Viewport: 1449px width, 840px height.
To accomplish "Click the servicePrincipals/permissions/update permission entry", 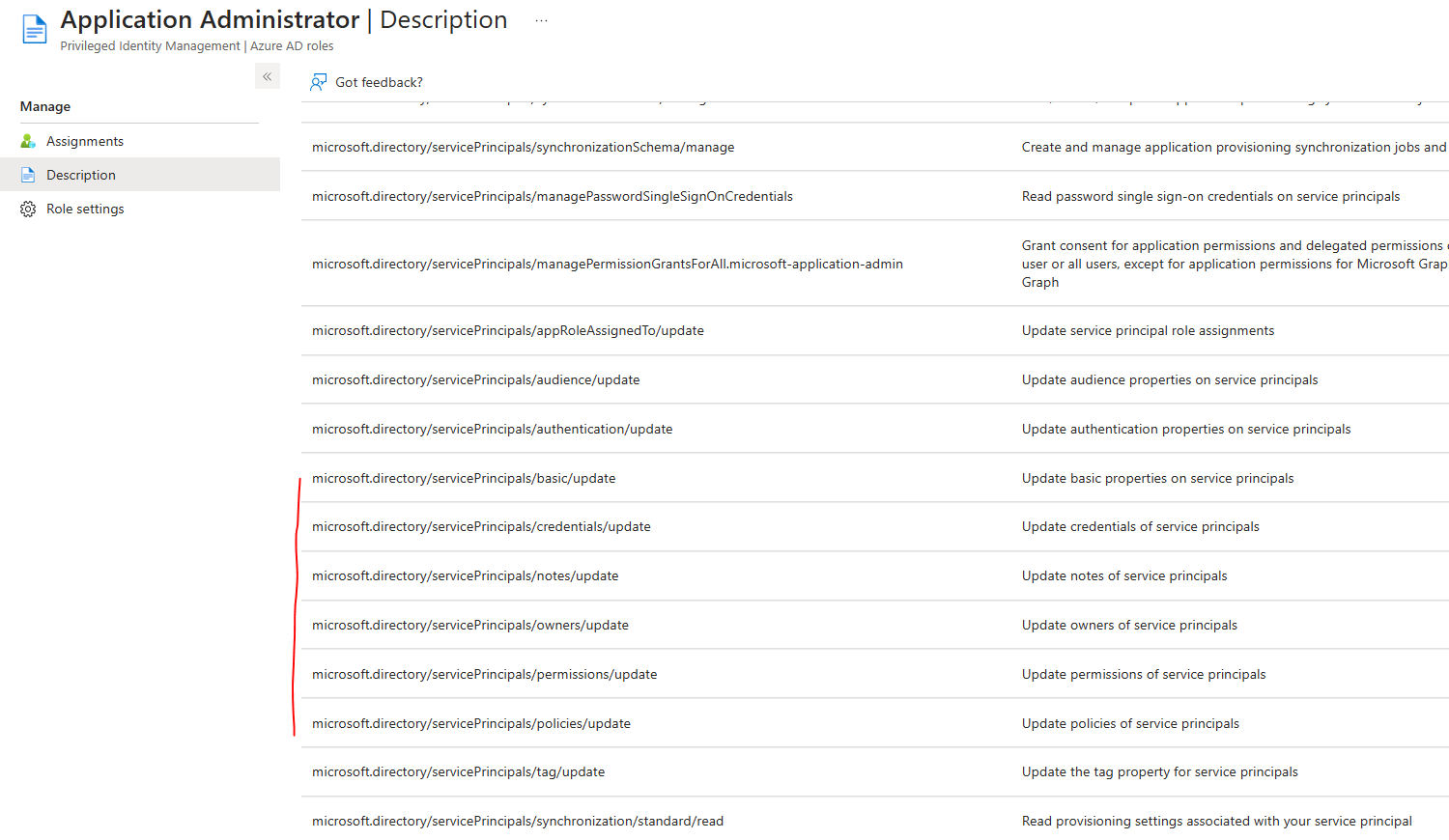I will click(483, 673).
